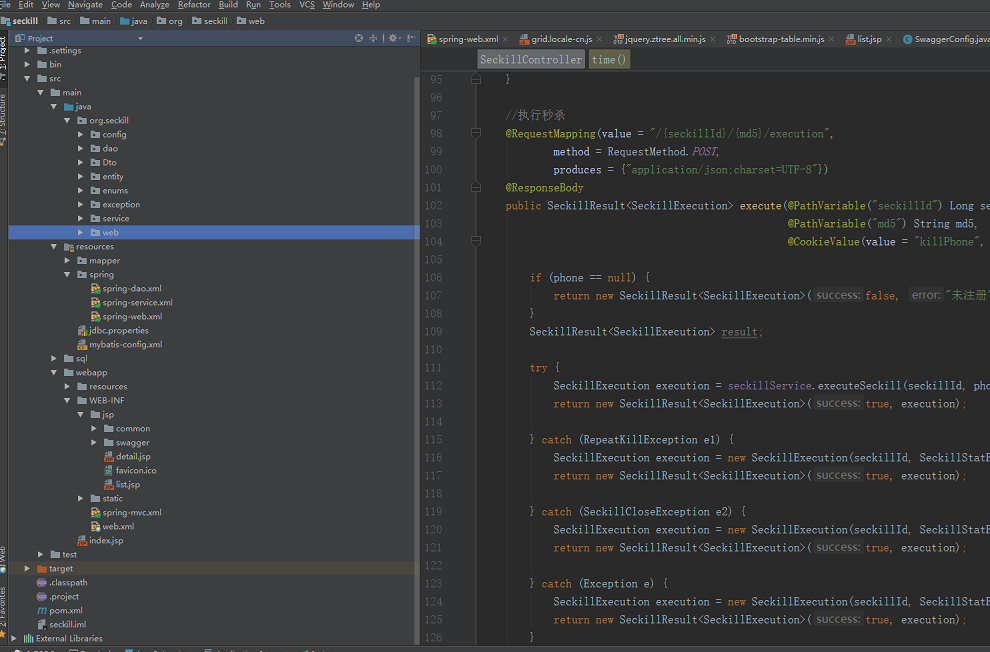Click the Hide Project panel icon
990x652 pixels.
point(410,38)
